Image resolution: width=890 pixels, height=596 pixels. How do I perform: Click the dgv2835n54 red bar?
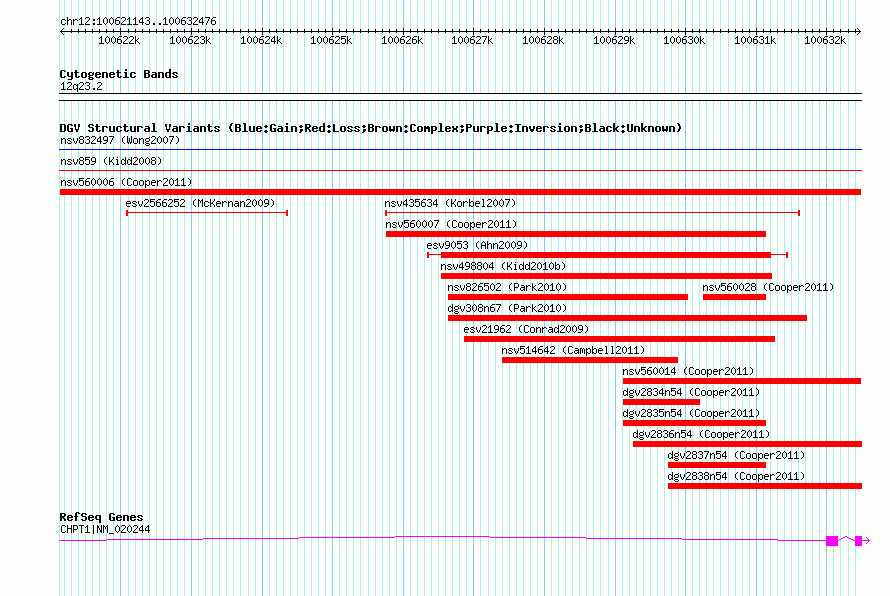click(x=694, y=423)
